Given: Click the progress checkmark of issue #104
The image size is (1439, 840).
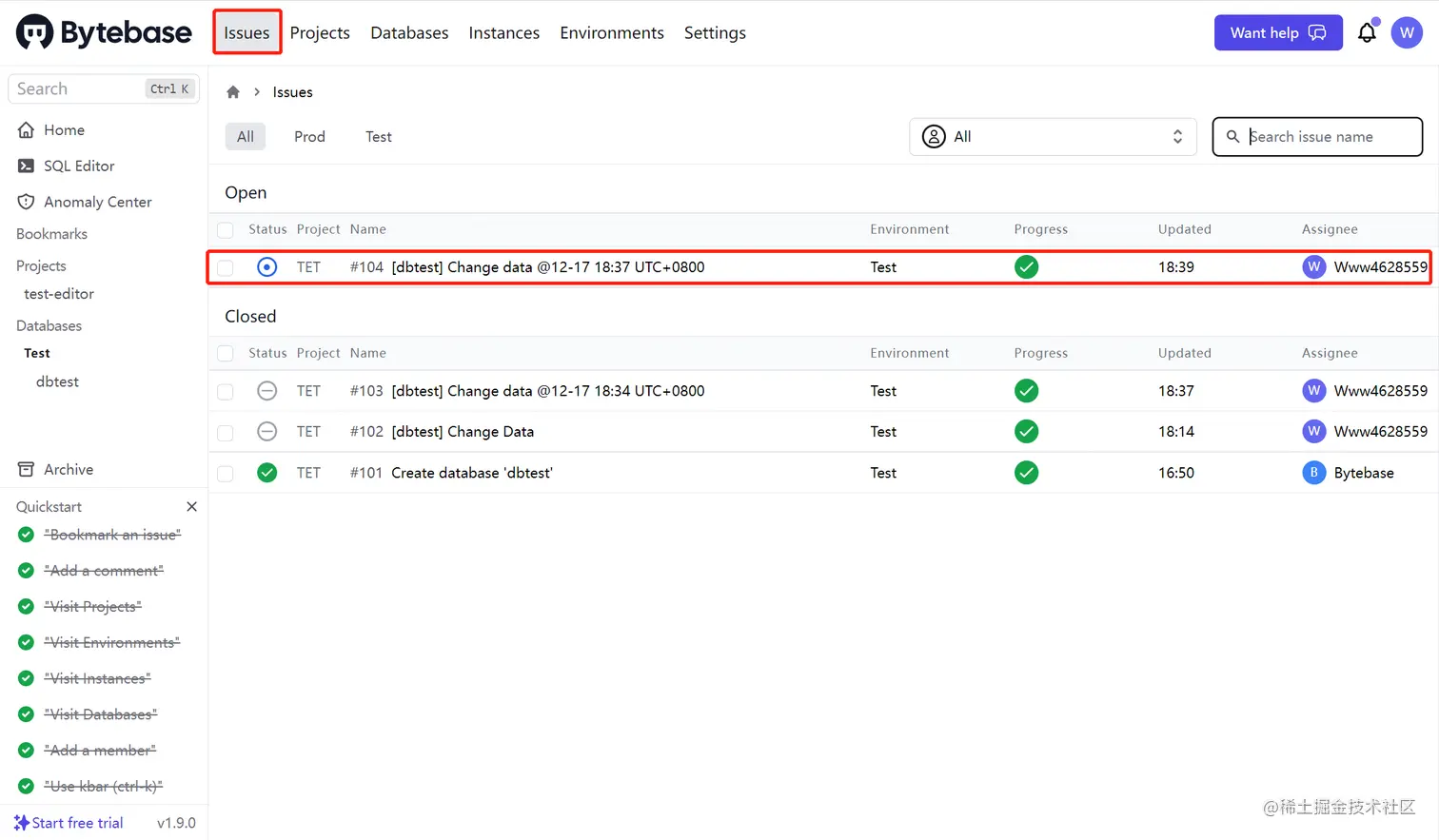Looking at the screenshot, I should (x=1026, y=267).
